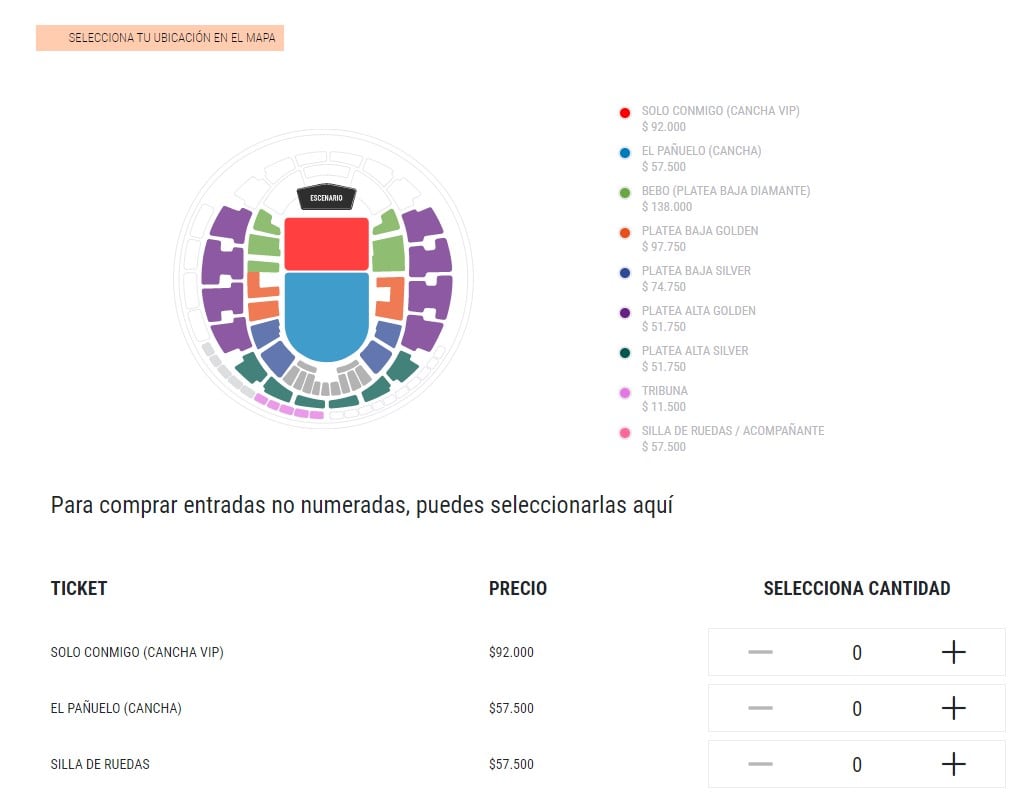Click the SOLO CONMIGO (CANCHA VIP) ticket label
This screenshot has height=798, width=1029.
[x=138, y=652]
